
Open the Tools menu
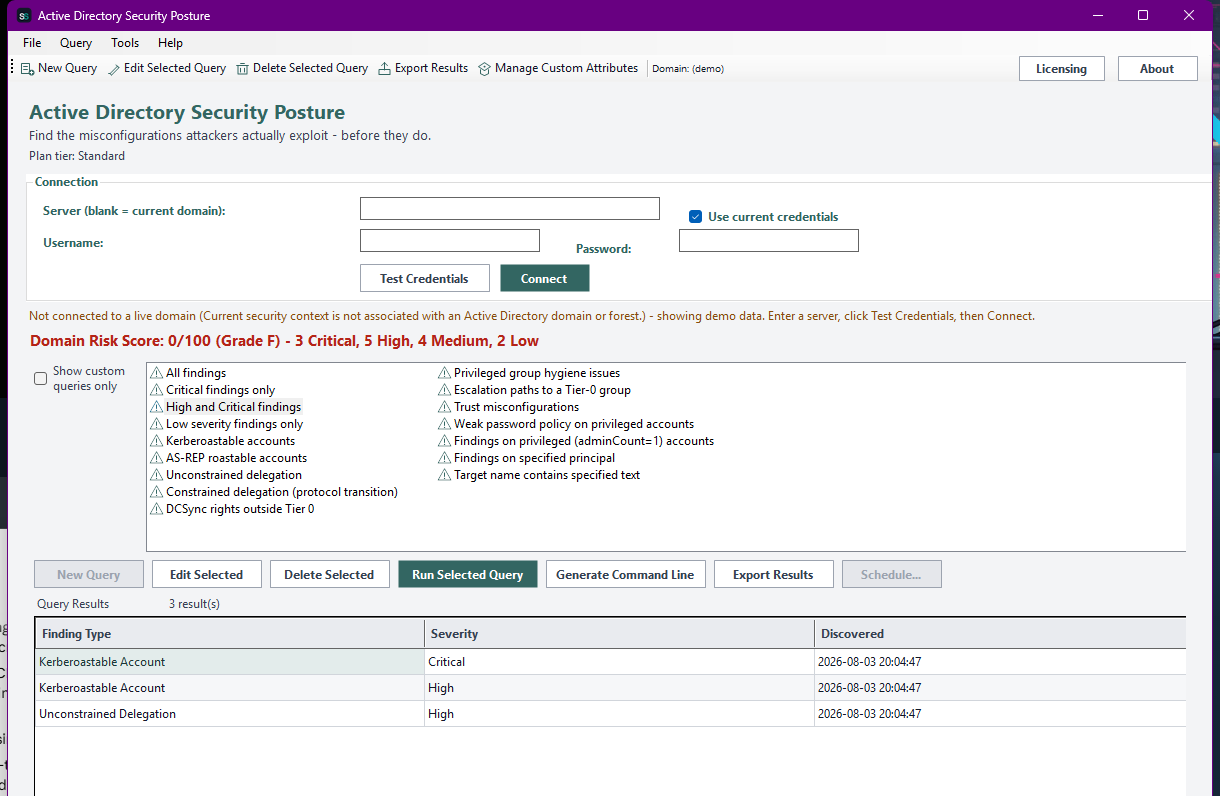pos(125,43)
